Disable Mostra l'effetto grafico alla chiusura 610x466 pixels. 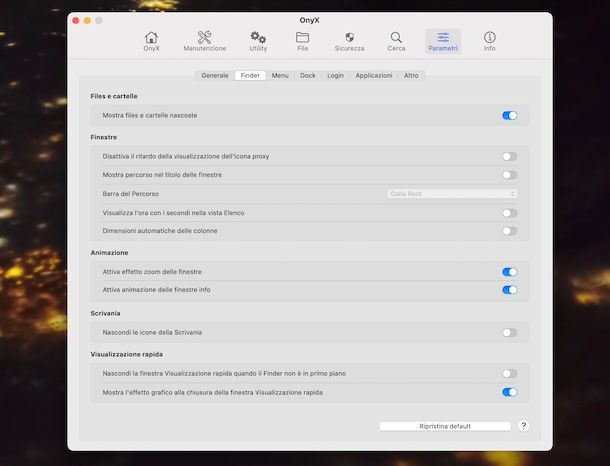(x=510, y=392)
